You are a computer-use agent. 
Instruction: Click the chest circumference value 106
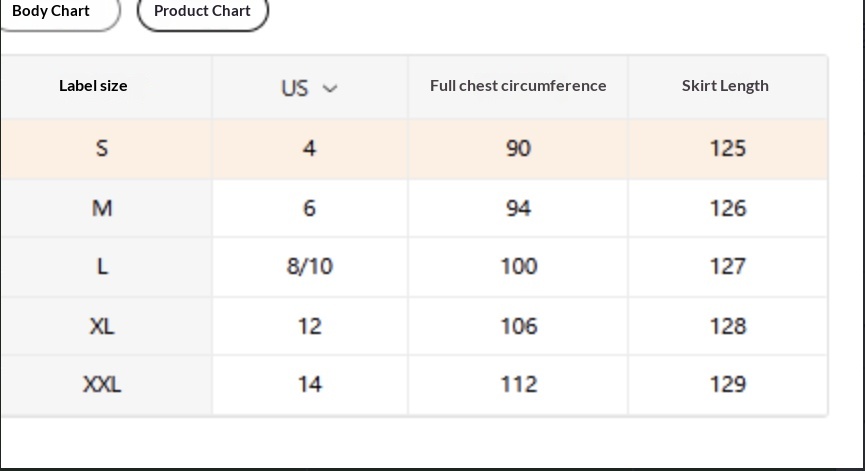pos(518,326)
